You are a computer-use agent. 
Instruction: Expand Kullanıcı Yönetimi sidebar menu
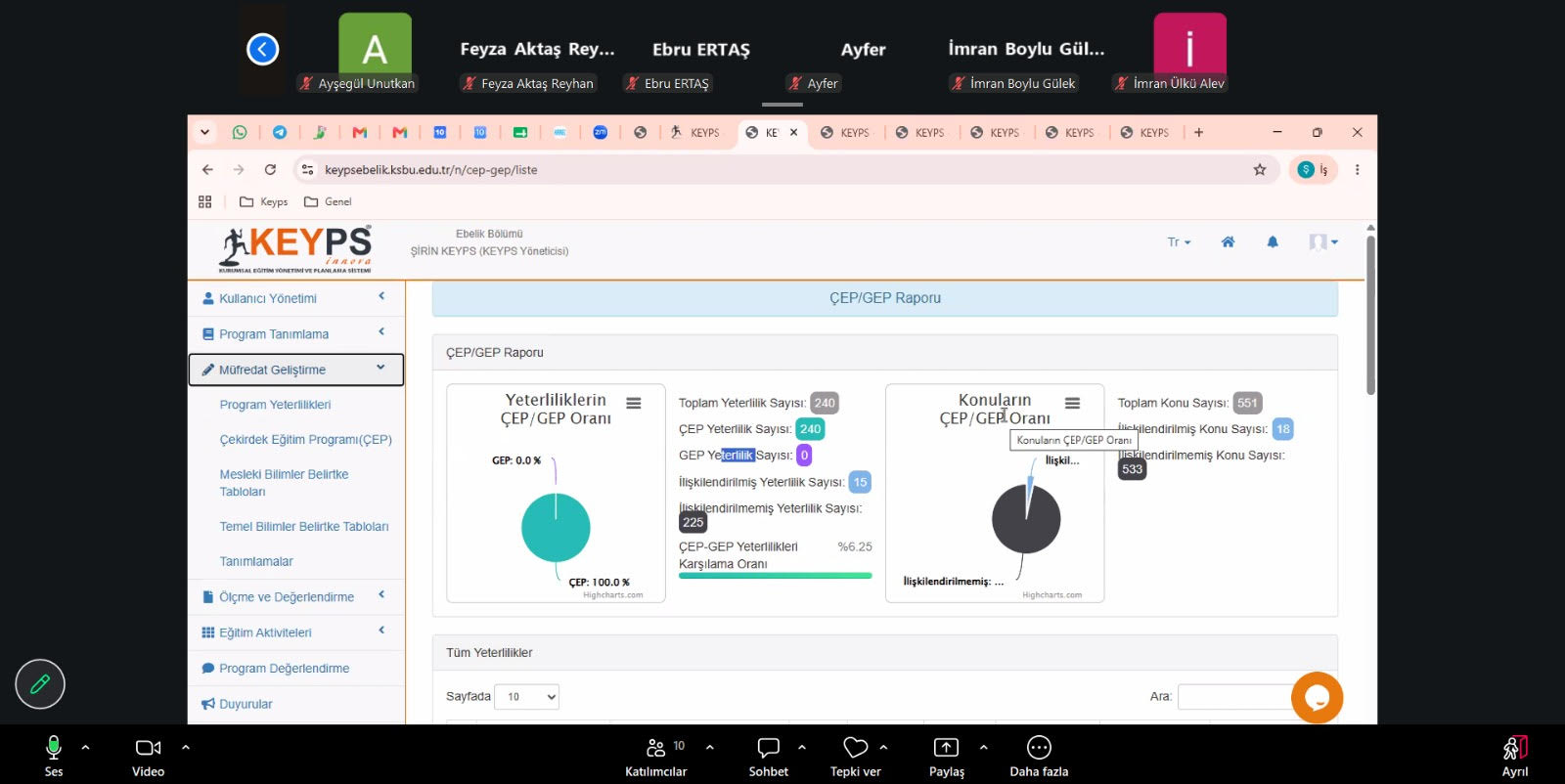point(295,298)
